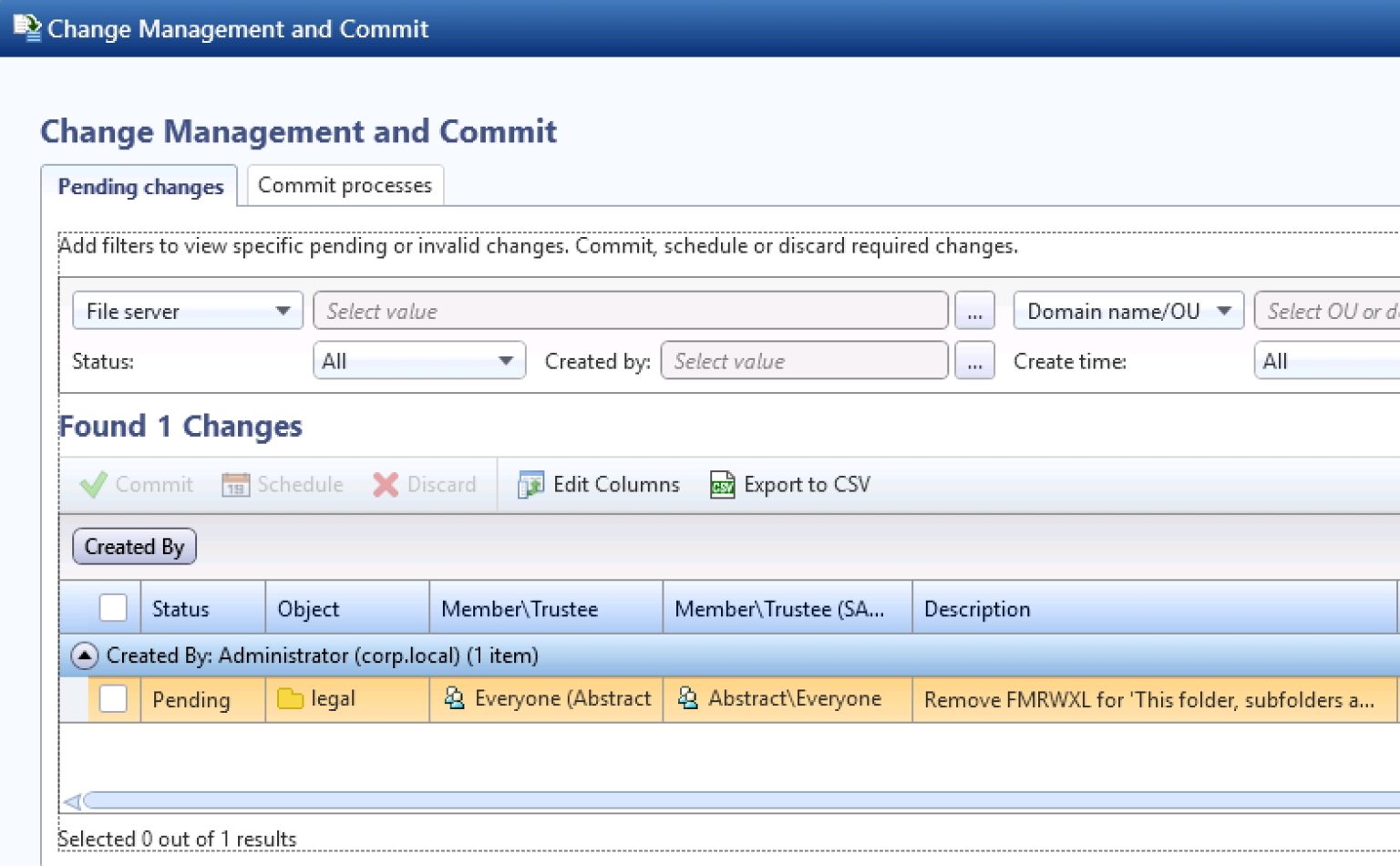Click the Export to CSV icon
This screenshot has width=1400, height=866.
click(x=721, y=484)
